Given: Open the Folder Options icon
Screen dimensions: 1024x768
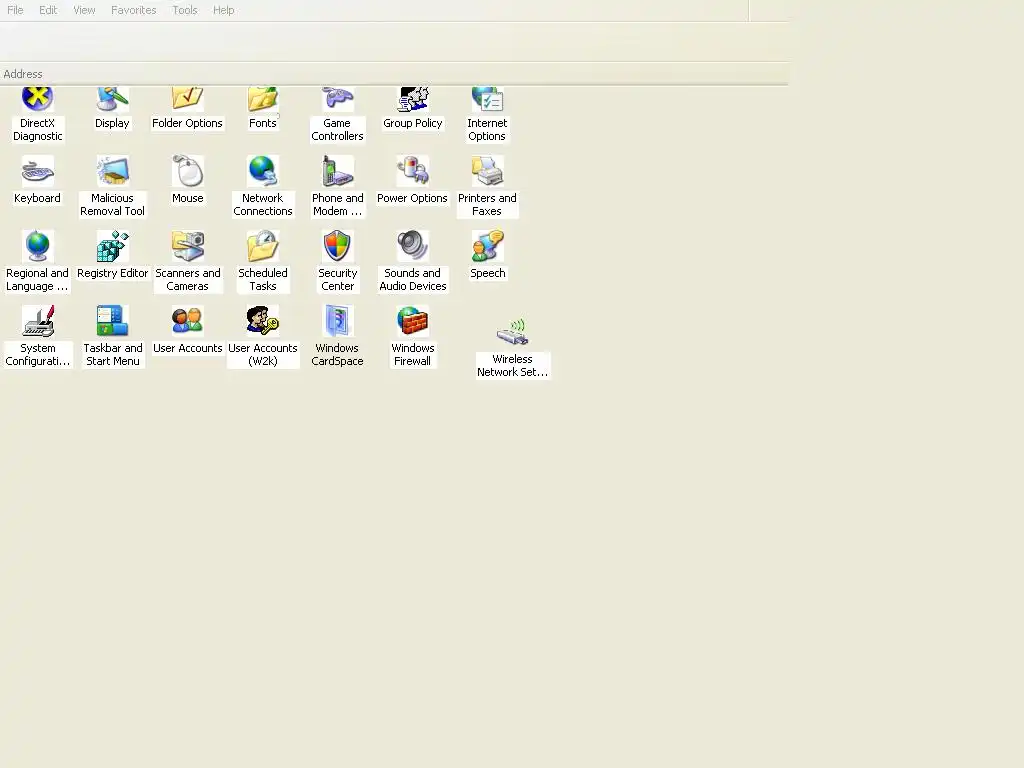Looking at the screenshot, I should coord(187,99).
